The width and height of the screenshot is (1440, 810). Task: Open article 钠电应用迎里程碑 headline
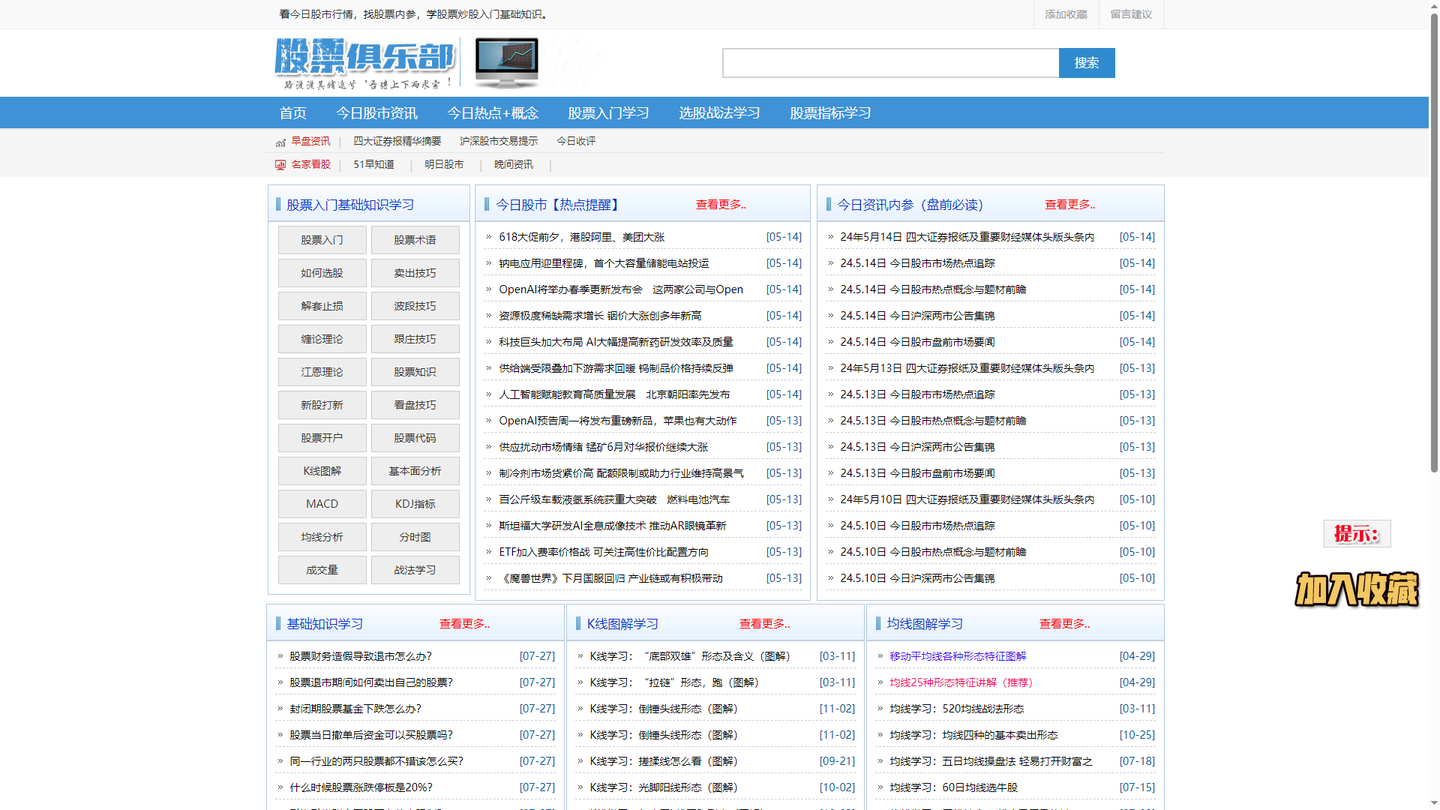pos(604,263)
